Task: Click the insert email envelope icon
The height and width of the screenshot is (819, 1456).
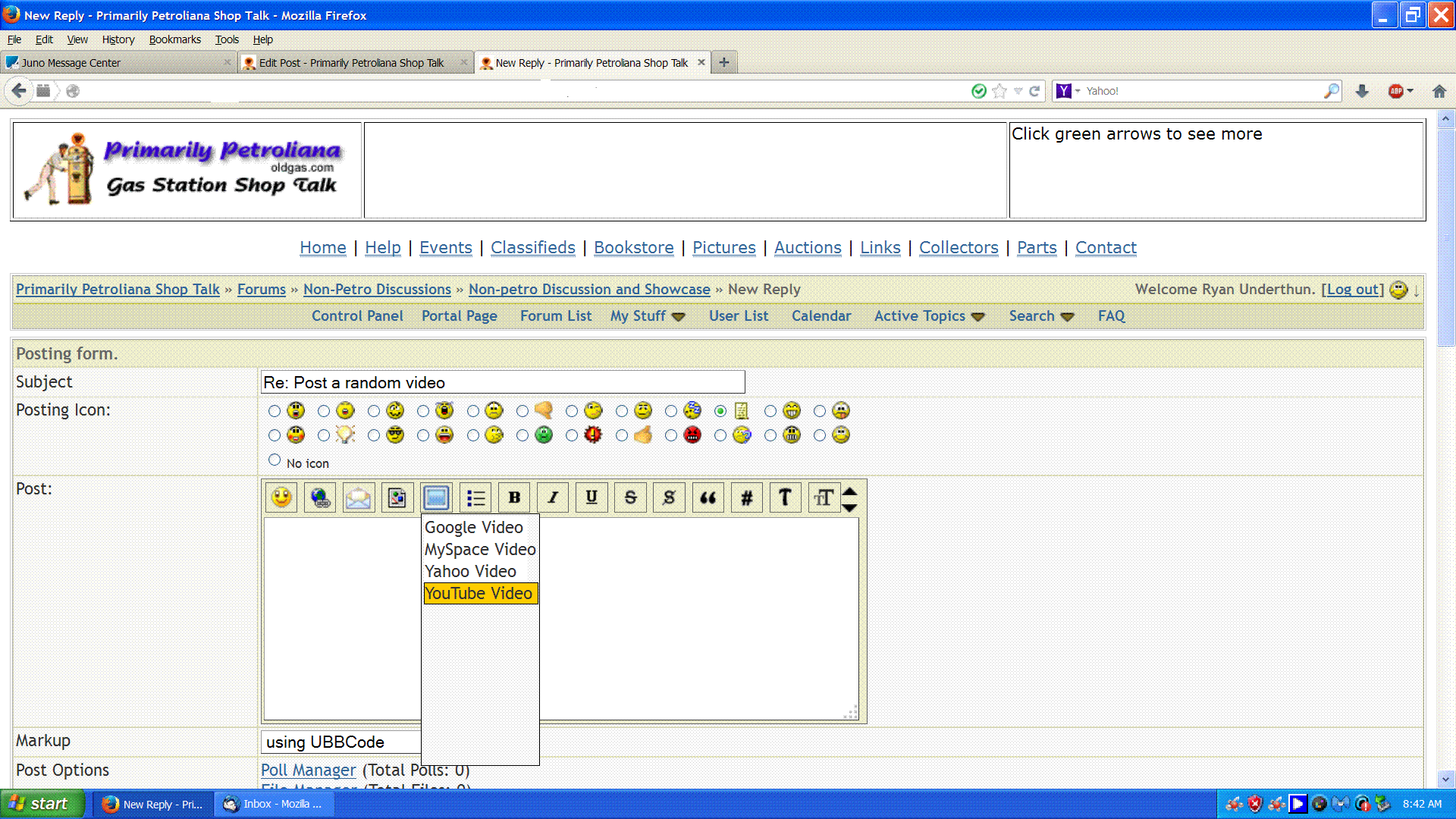Action: point(359,497)
